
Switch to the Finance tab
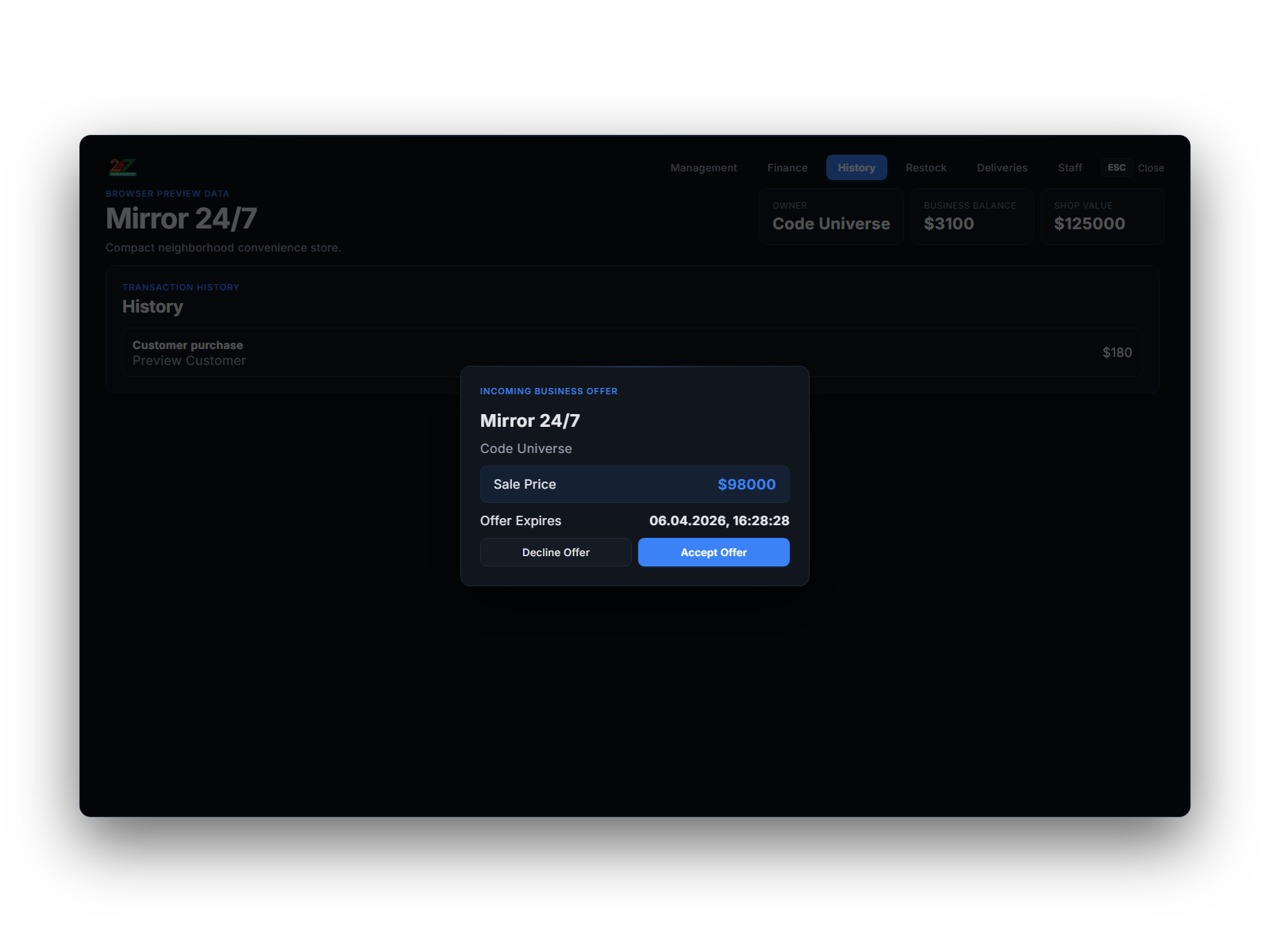787,167
